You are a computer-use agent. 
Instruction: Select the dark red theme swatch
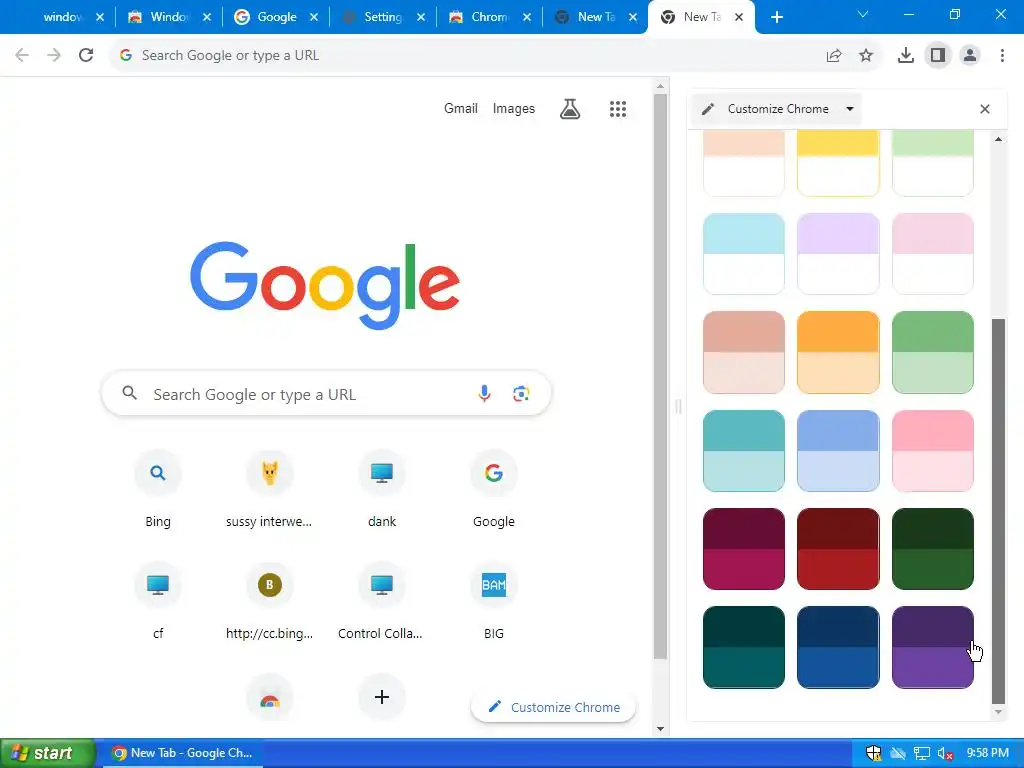(838, 549)
